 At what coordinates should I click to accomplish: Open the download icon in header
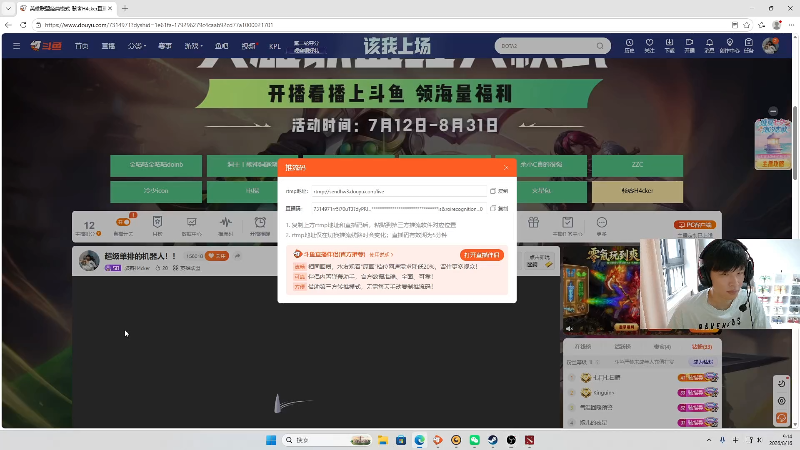(x=669, y=45)
